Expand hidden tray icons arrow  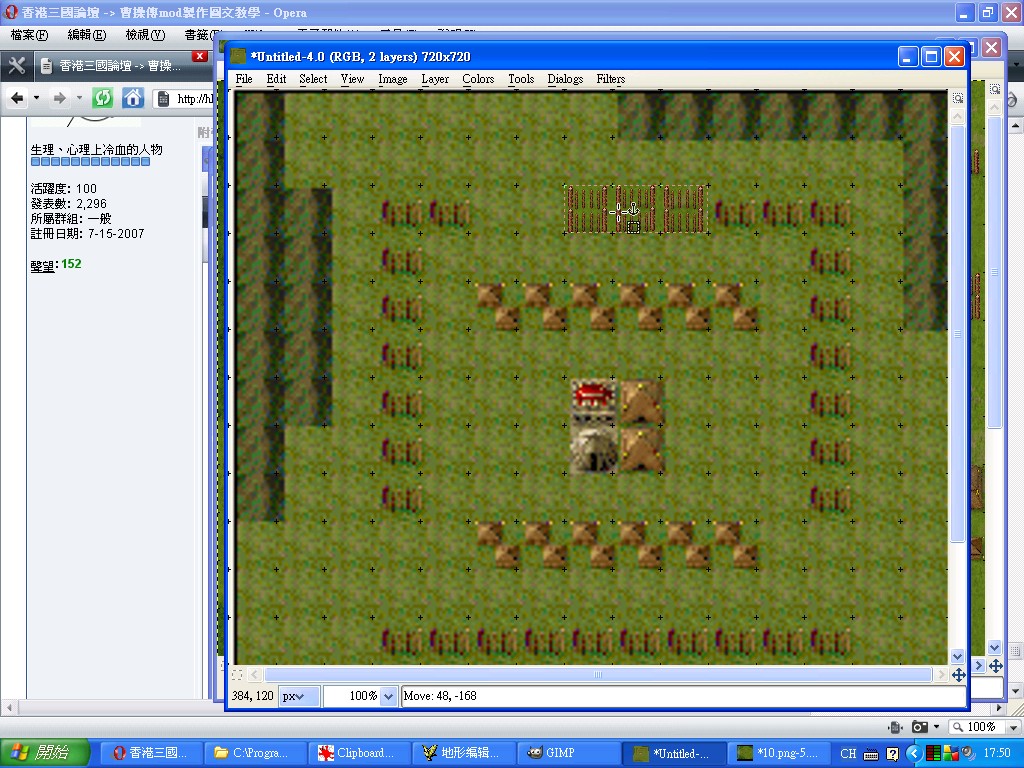[x=913, y=754]
